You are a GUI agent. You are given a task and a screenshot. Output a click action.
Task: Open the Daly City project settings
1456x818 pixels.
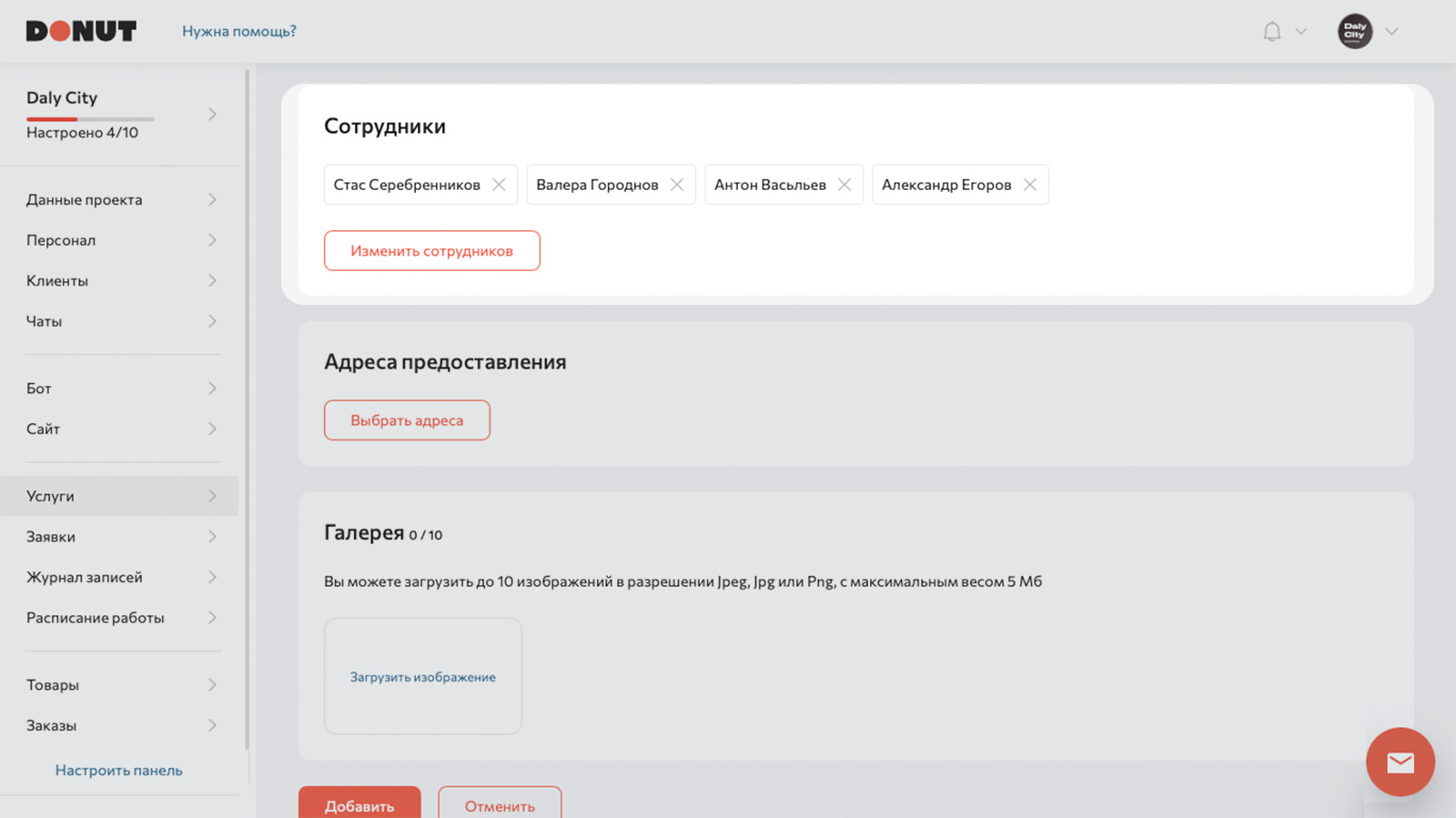pyautogui.click(x=119, y=115)
